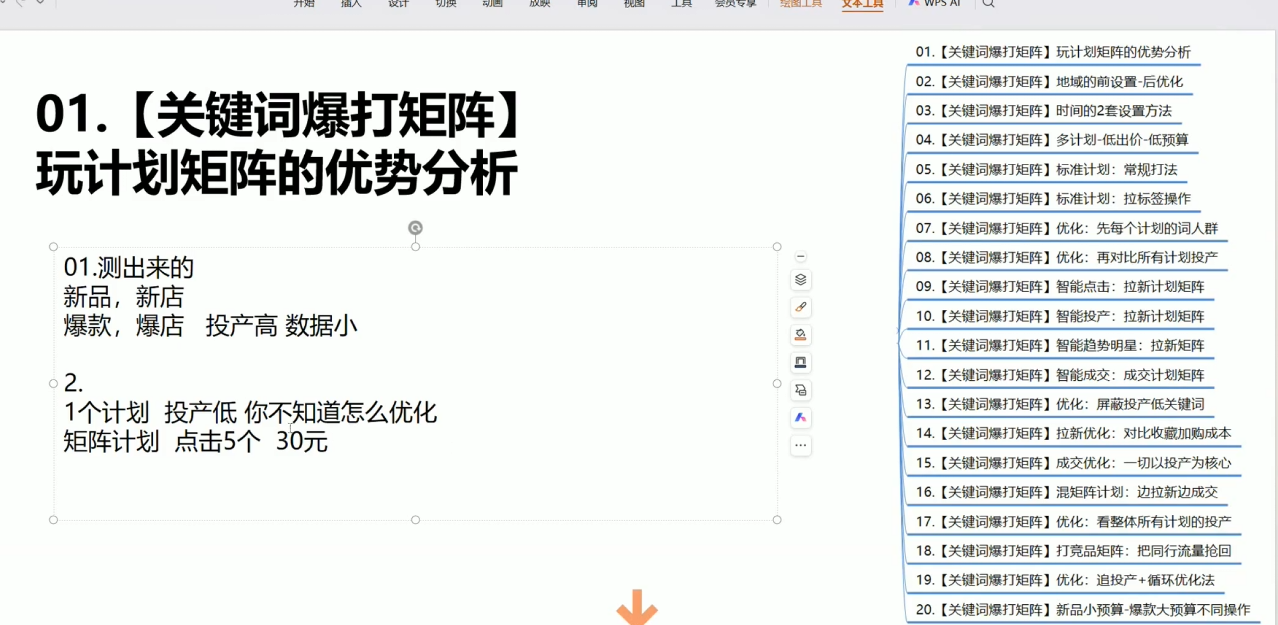
Task: Click the line 爆款，爆店 投产高 数据小
Action: (210, 326)
